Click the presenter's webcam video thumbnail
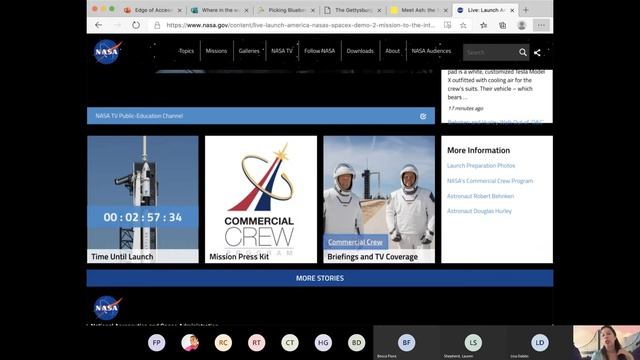 607,343
